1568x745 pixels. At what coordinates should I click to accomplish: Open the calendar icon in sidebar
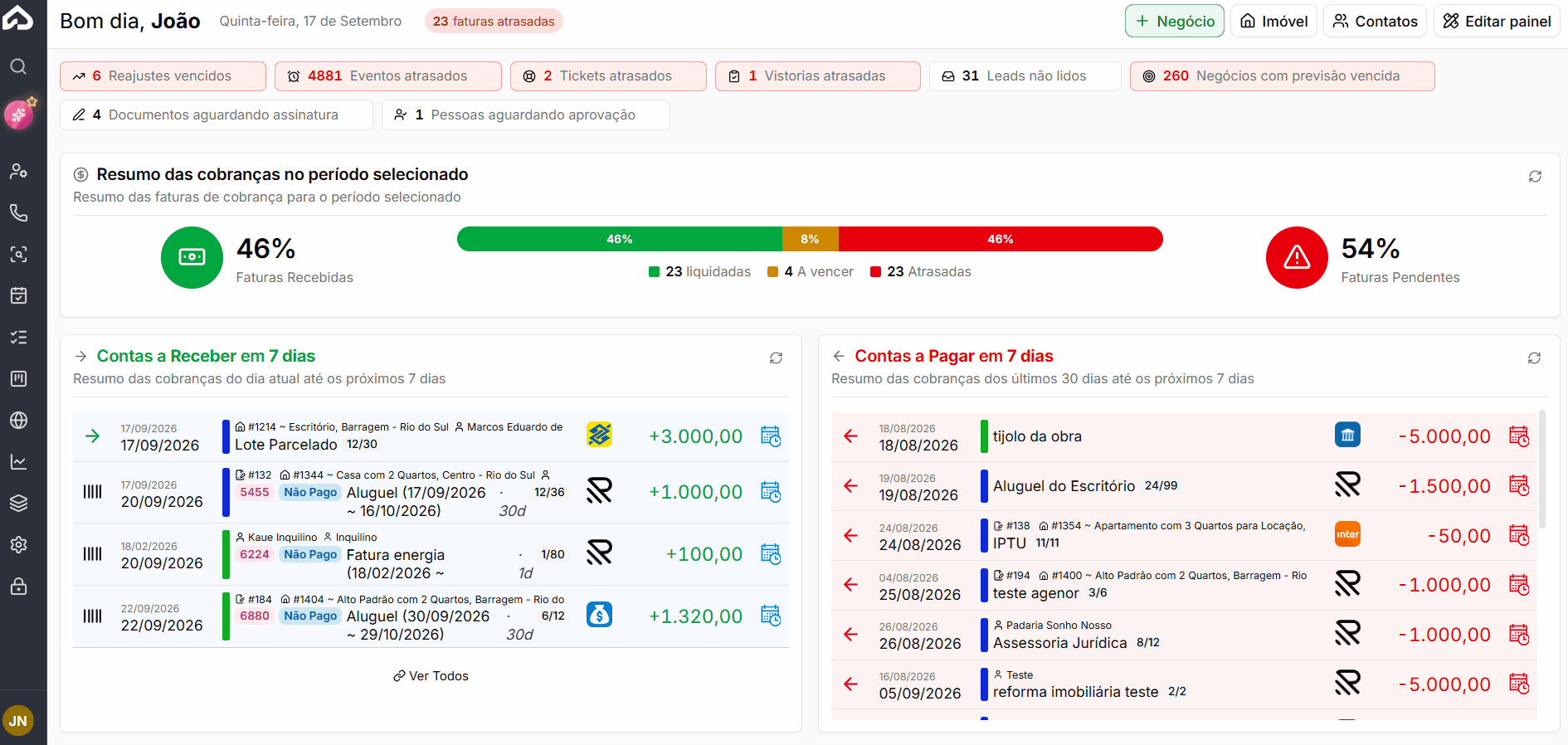tap(18, 295)
